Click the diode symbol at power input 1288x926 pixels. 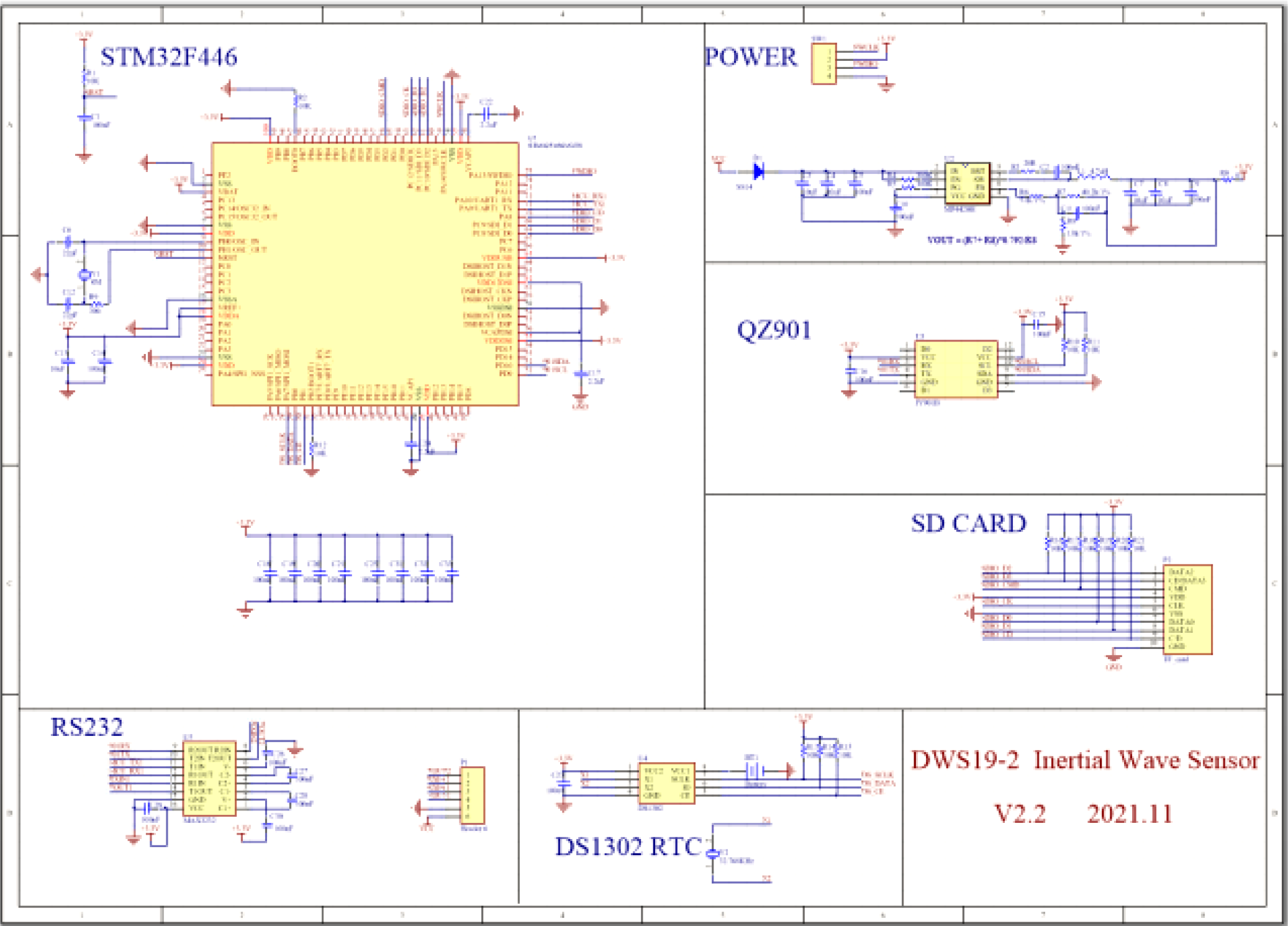click(758, 171)
